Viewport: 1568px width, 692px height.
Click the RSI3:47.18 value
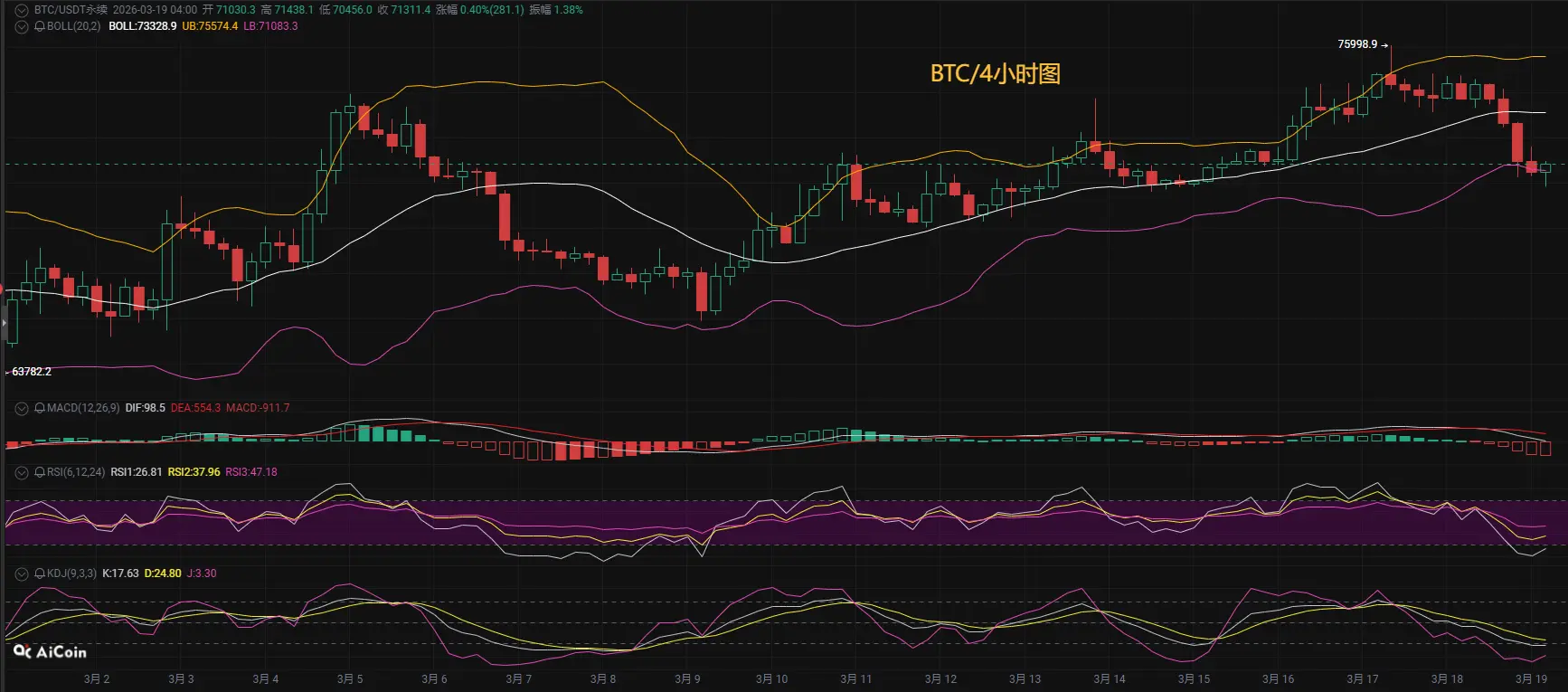click(x=251, y=472)
